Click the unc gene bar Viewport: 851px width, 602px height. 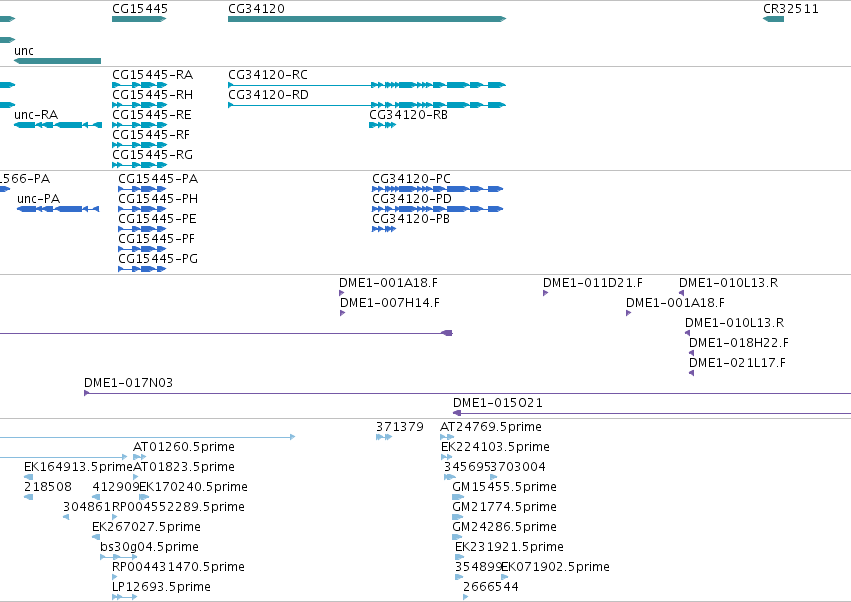(x=57, y=61)
